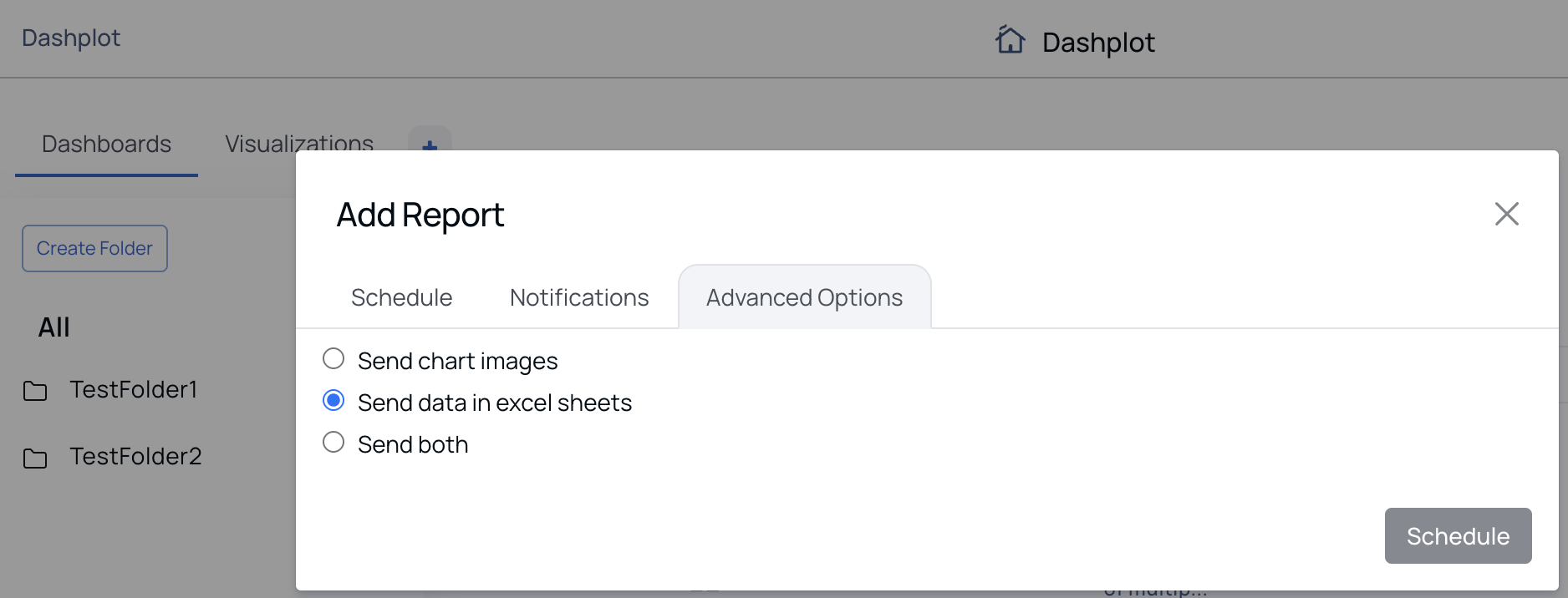Image resolution: width=1568 pixels, height=598 pixels.
Task: Open the Visualizations tab
Action: 298,143
